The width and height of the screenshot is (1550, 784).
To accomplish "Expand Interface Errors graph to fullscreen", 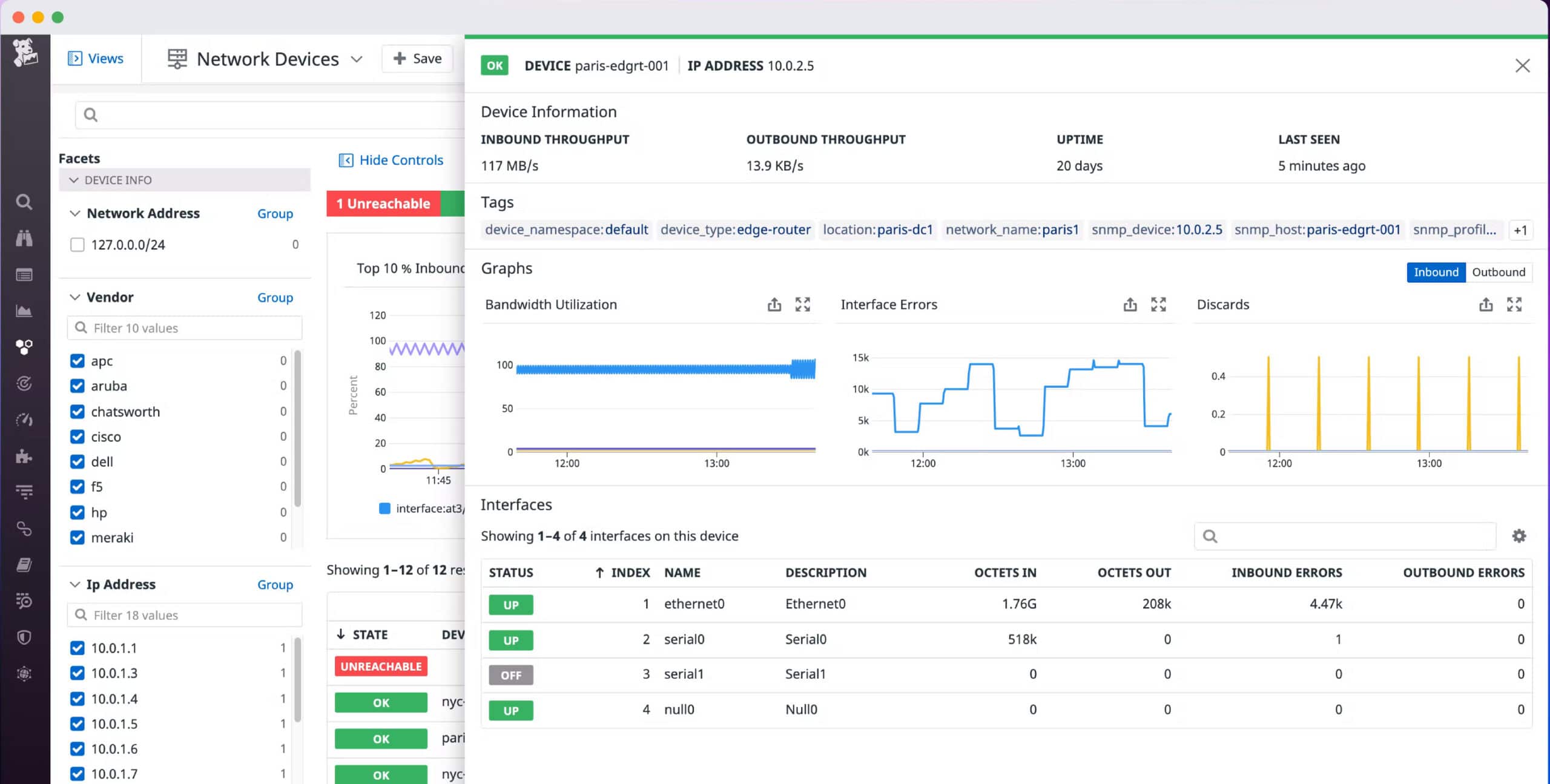I will click(x=1158, y=305).
